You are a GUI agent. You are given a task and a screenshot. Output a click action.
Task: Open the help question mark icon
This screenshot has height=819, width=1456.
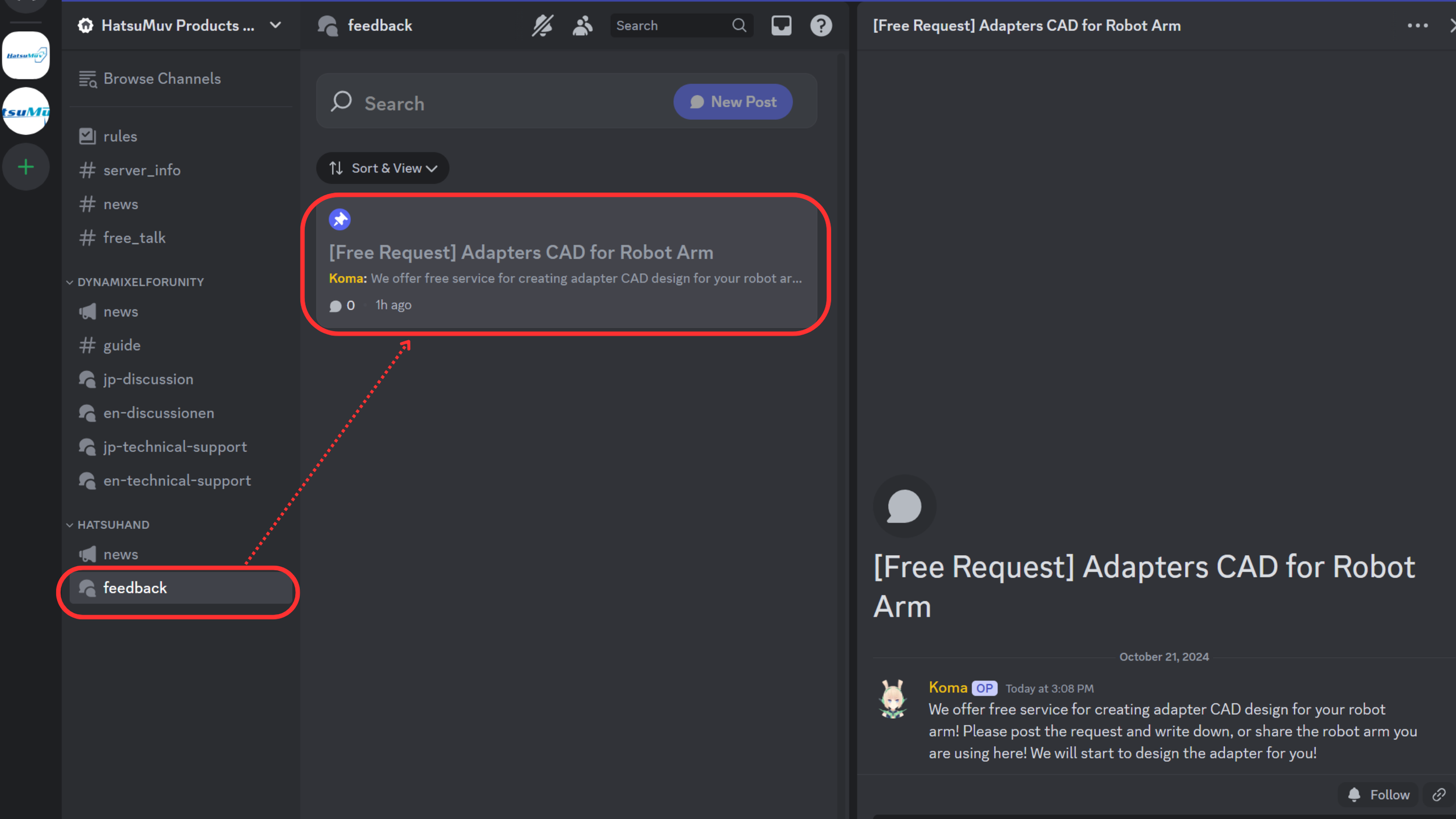[821, 26]
